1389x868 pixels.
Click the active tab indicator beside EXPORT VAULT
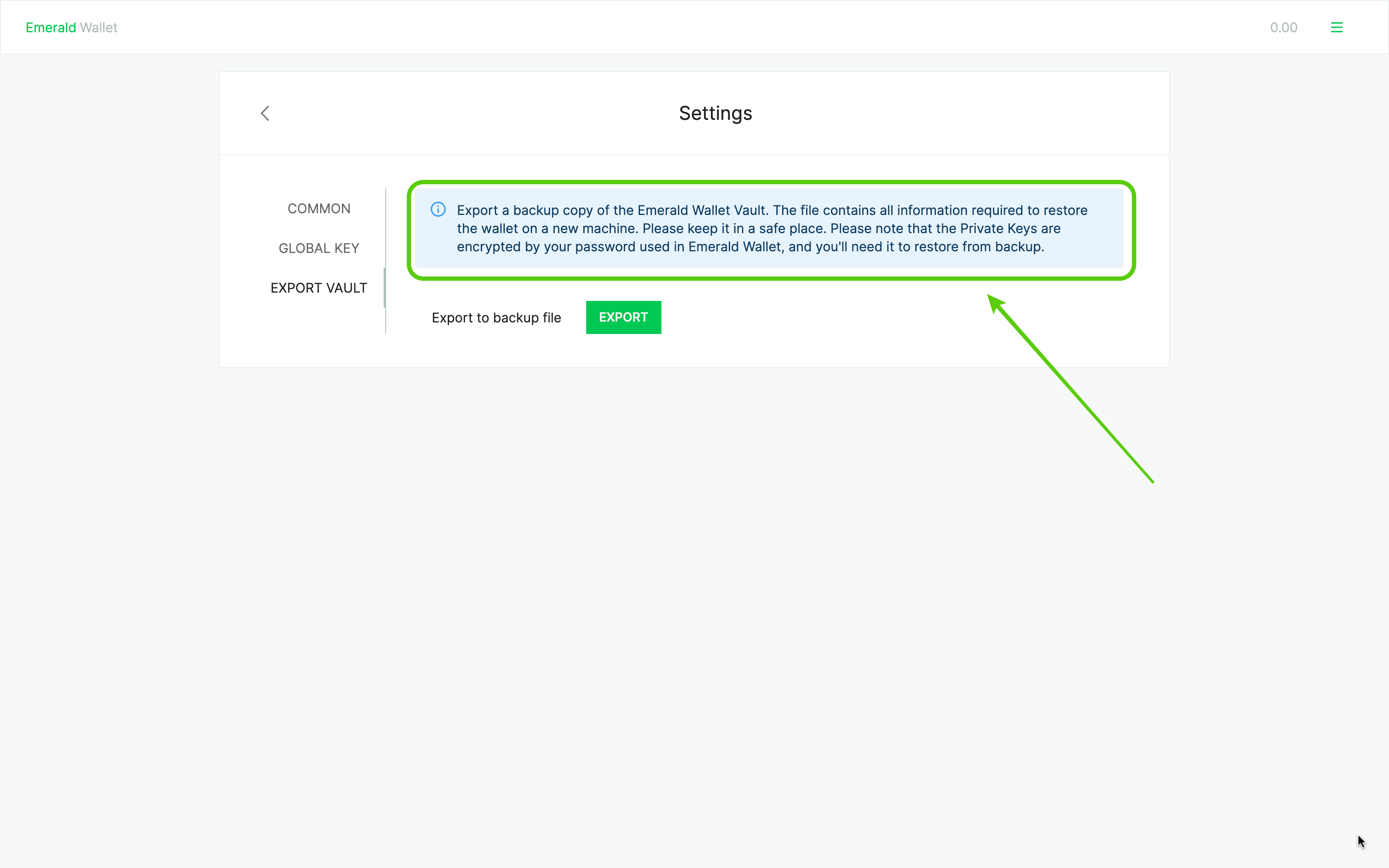coord(384,288)
